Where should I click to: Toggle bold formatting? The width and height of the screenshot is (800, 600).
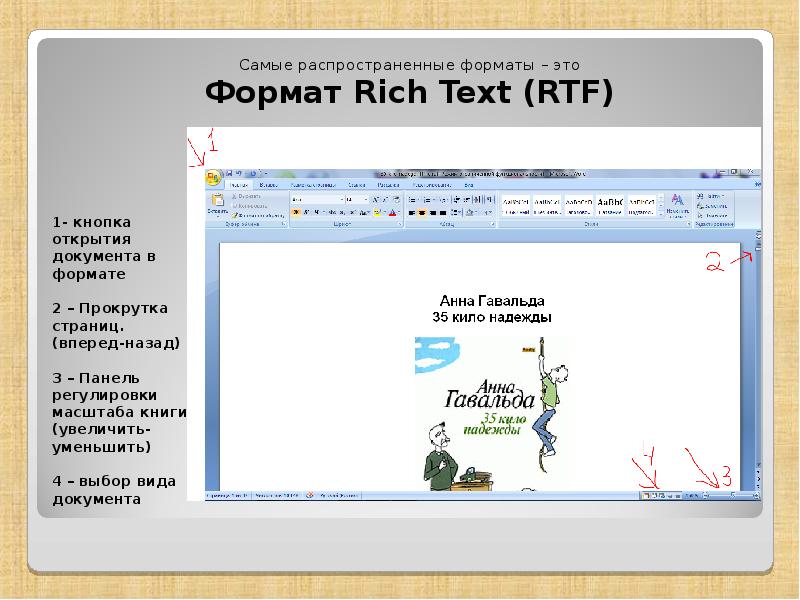[x=294, y=211]
